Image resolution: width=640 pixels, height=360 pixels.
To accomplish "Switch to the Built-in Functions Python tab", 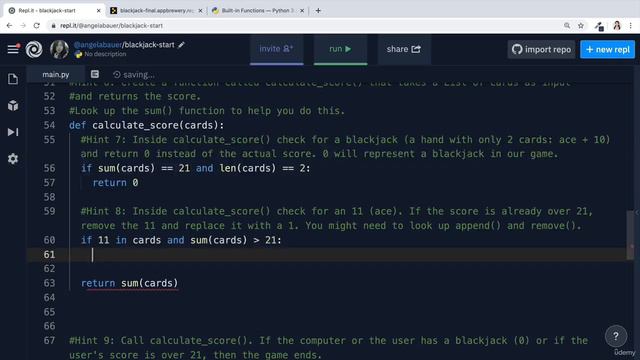I will 258,11.
